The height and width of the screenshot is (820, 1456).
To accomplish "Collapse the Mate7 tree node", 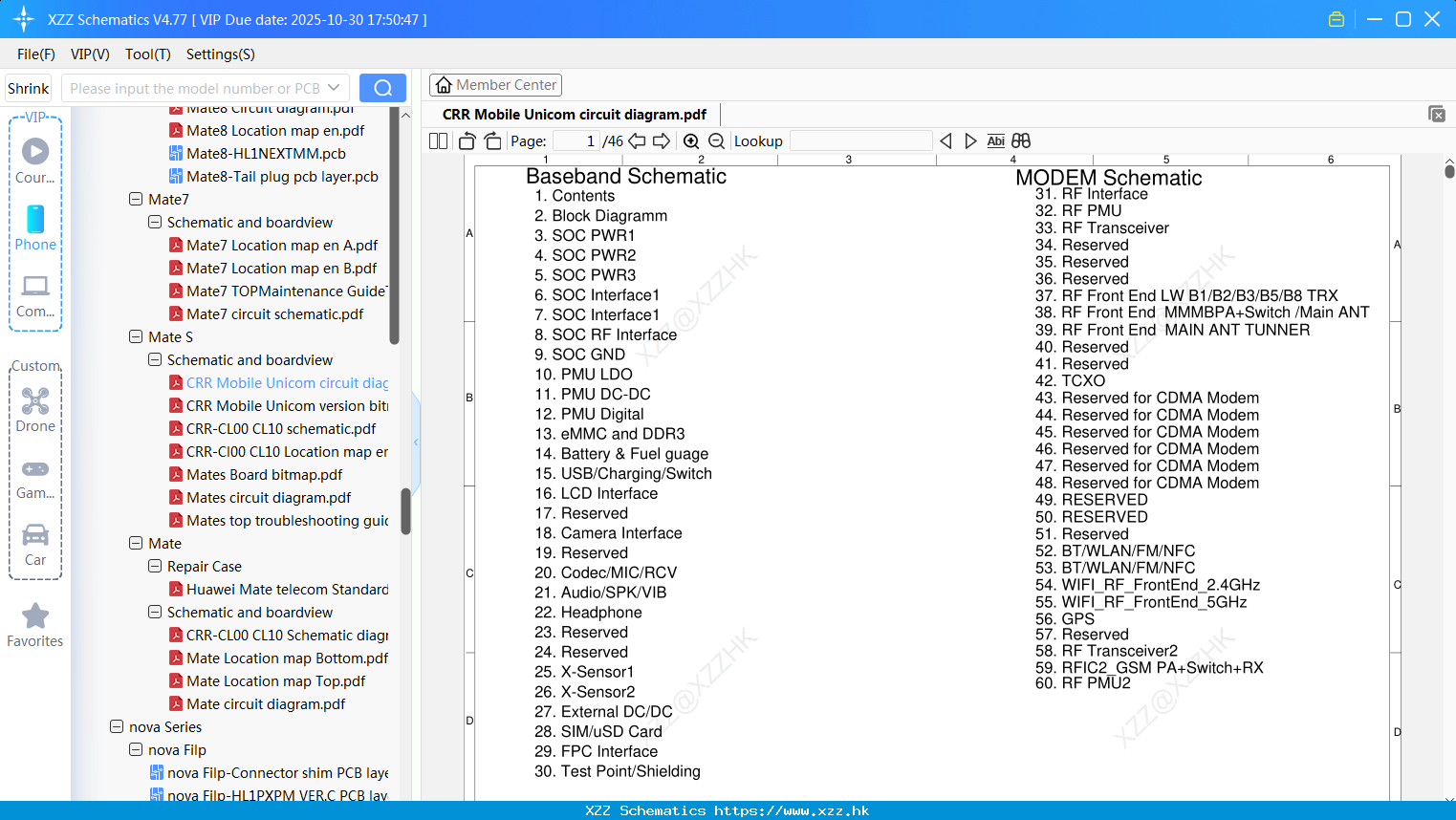I will [136, 199].
